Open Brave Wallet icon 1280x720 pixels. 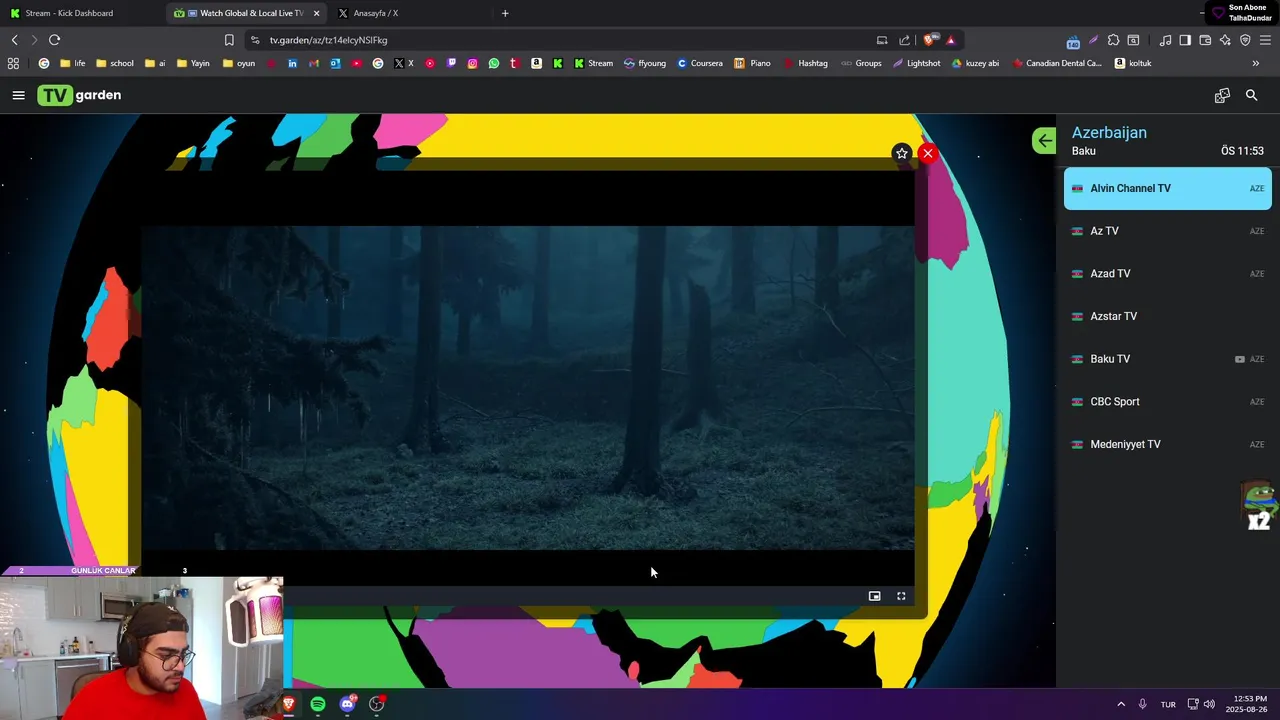pos(1205,40)
